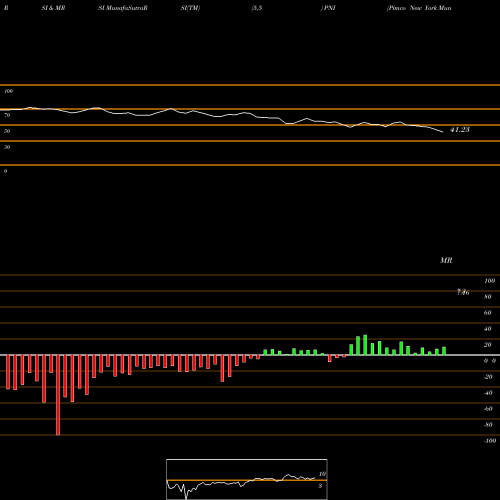Click the MR axis label 40
Screen dimensions: 500x500
pos(488,329)
